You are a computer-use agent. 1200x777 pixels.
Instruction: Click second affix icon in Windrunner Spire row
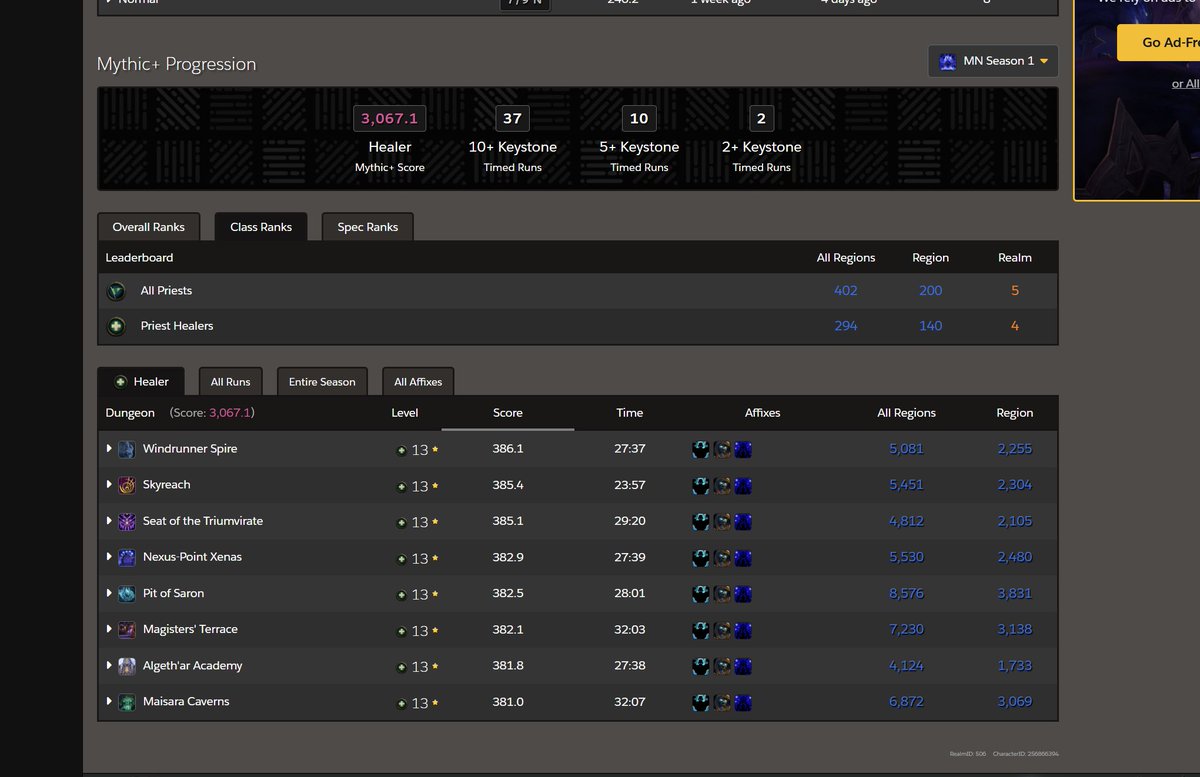pyautogui.click(x=722, y=450)
